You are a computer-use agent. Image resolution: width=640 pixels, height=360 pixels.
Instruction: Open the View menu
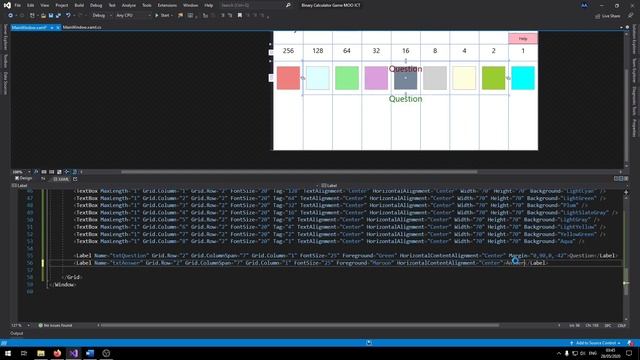pyautogui.click(x=44, y=5)
